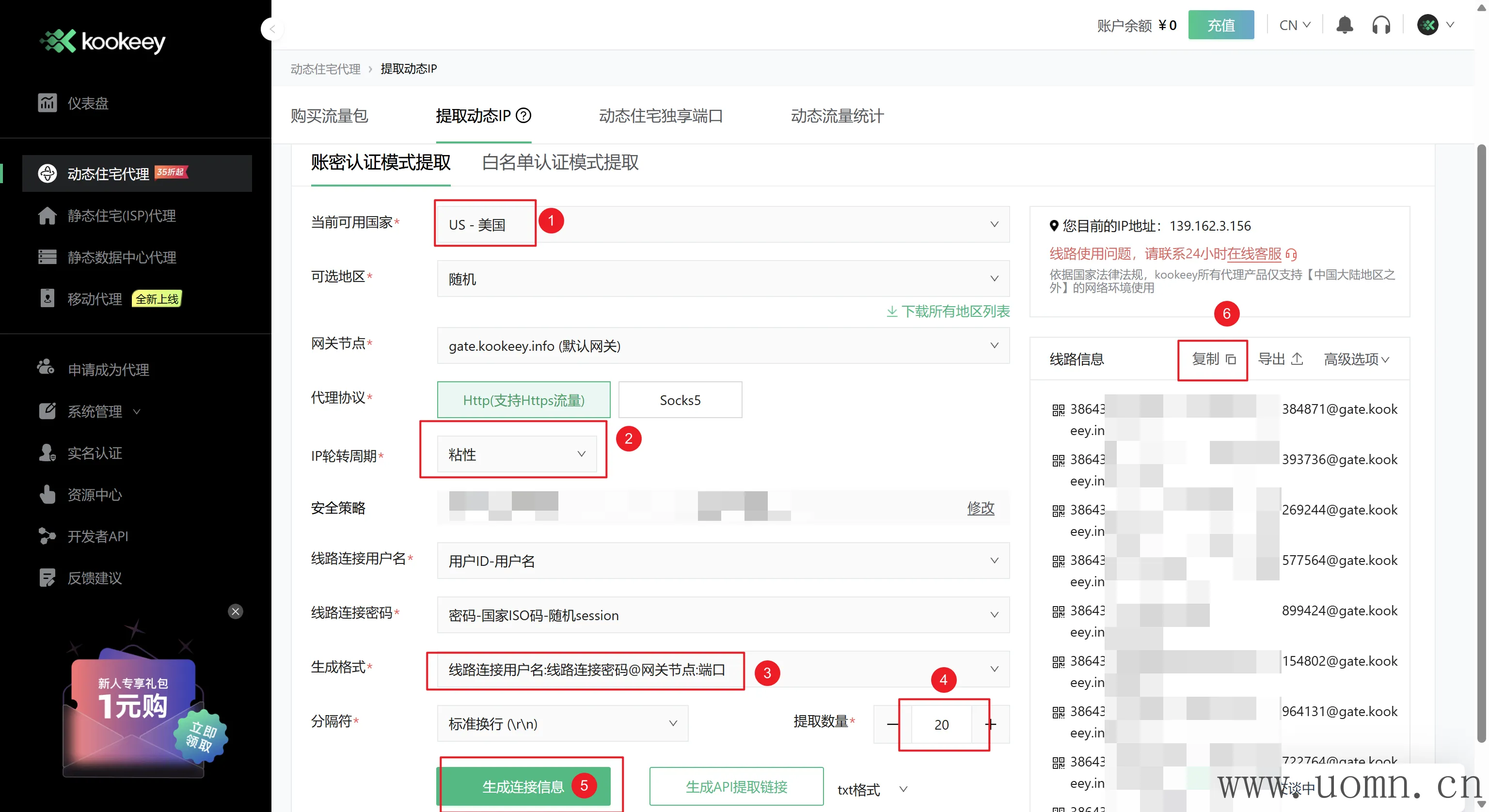The image size is (1489, 812).
Task: Click the help question mark beside 提取动态IP
Action: 523,116
